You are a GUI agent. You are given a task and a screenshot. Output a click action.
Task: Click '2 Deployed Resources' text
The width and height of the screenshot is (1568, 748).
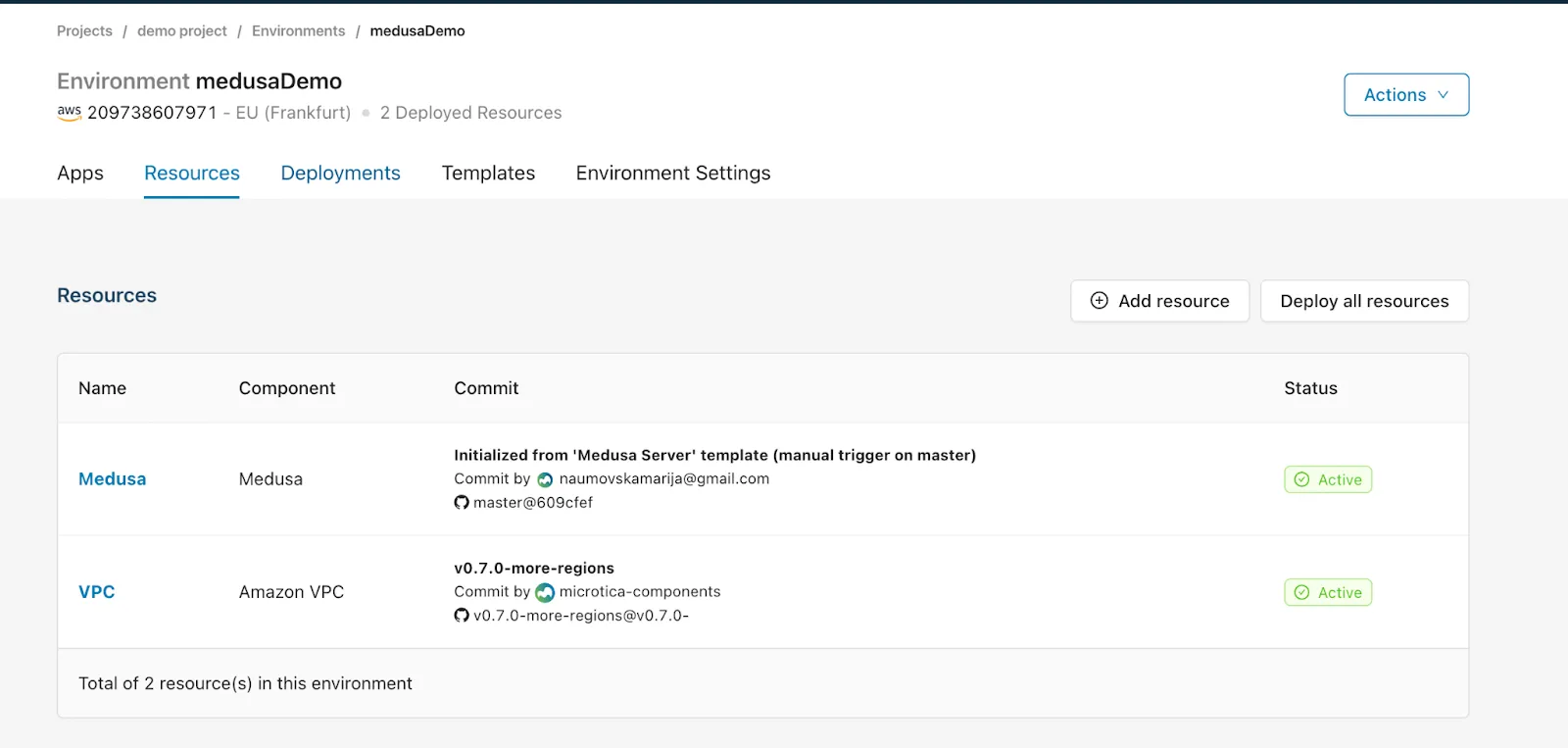pyautogui.click(x=470, y=113)
